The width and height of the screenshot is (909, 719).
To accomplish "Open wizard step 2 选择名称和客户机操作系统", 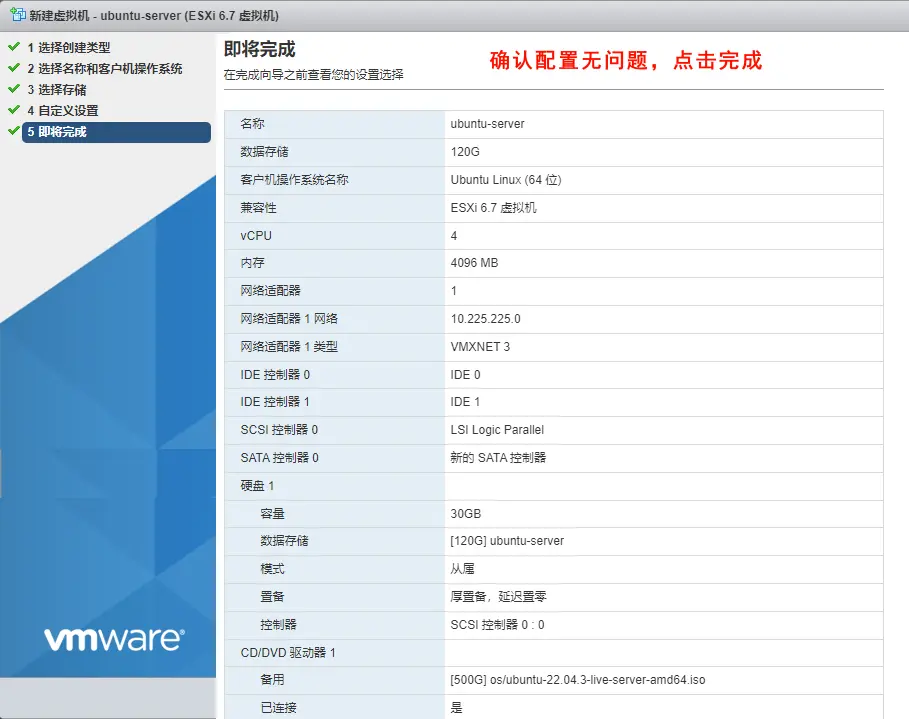I will click(105, 68).
